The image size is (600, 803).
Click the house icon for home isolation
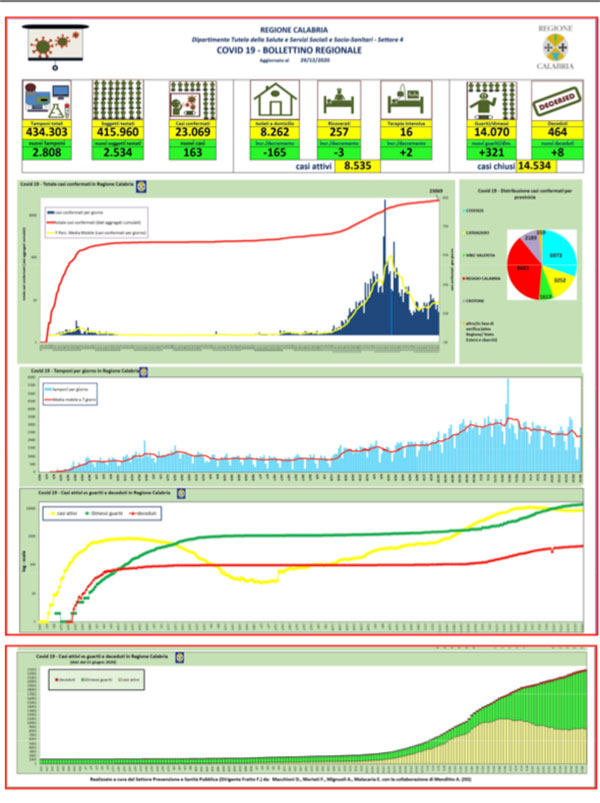tap(275, 100)
